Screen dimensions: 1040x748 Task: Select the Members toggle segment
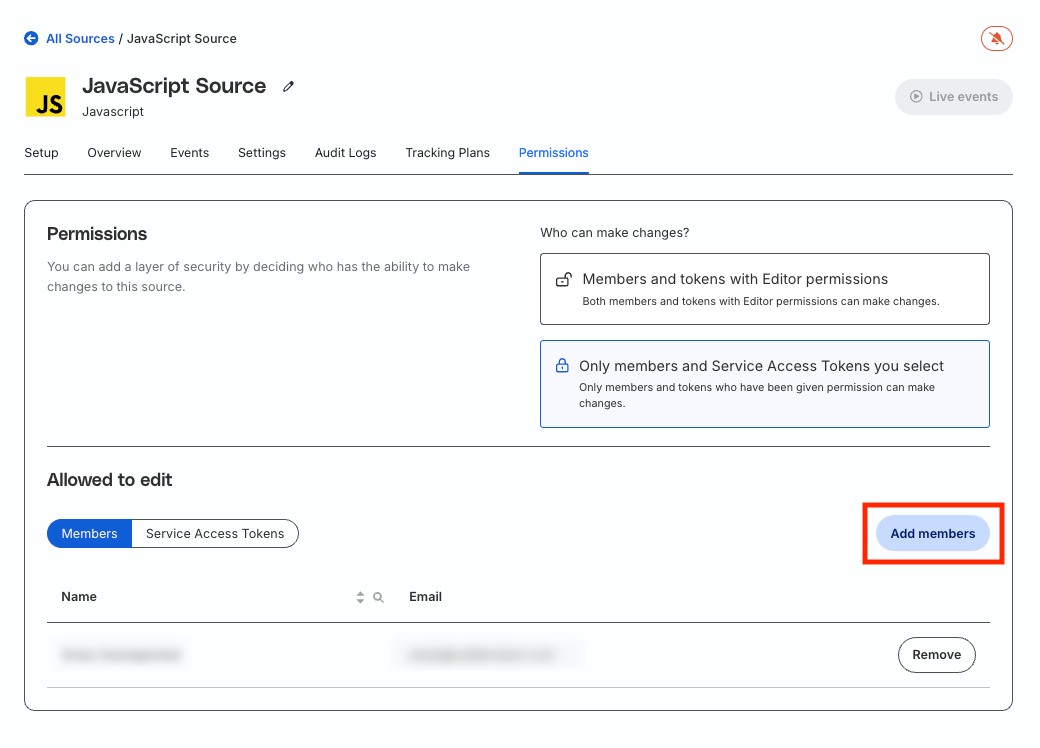90,534
